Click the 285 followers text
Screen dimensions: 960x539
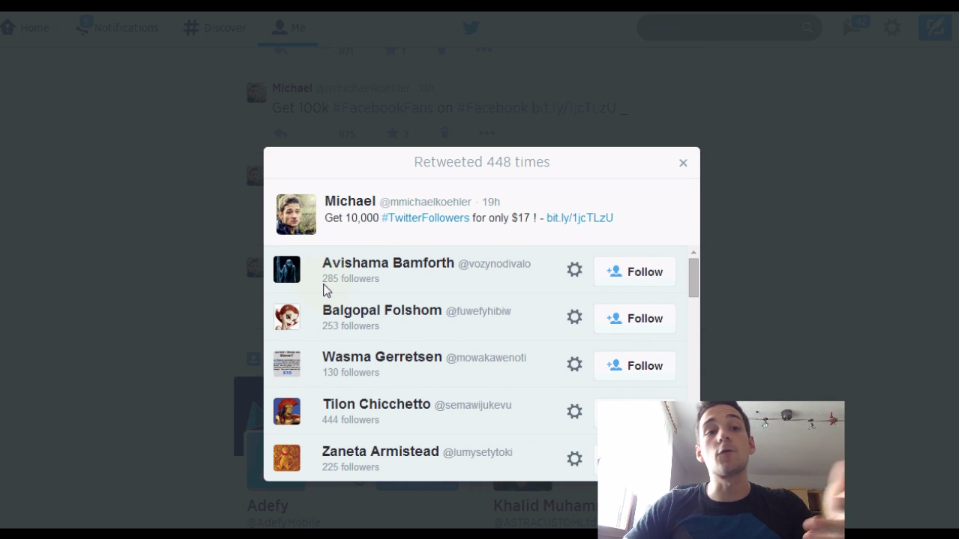pyautogui.click(x=351, y=279)
